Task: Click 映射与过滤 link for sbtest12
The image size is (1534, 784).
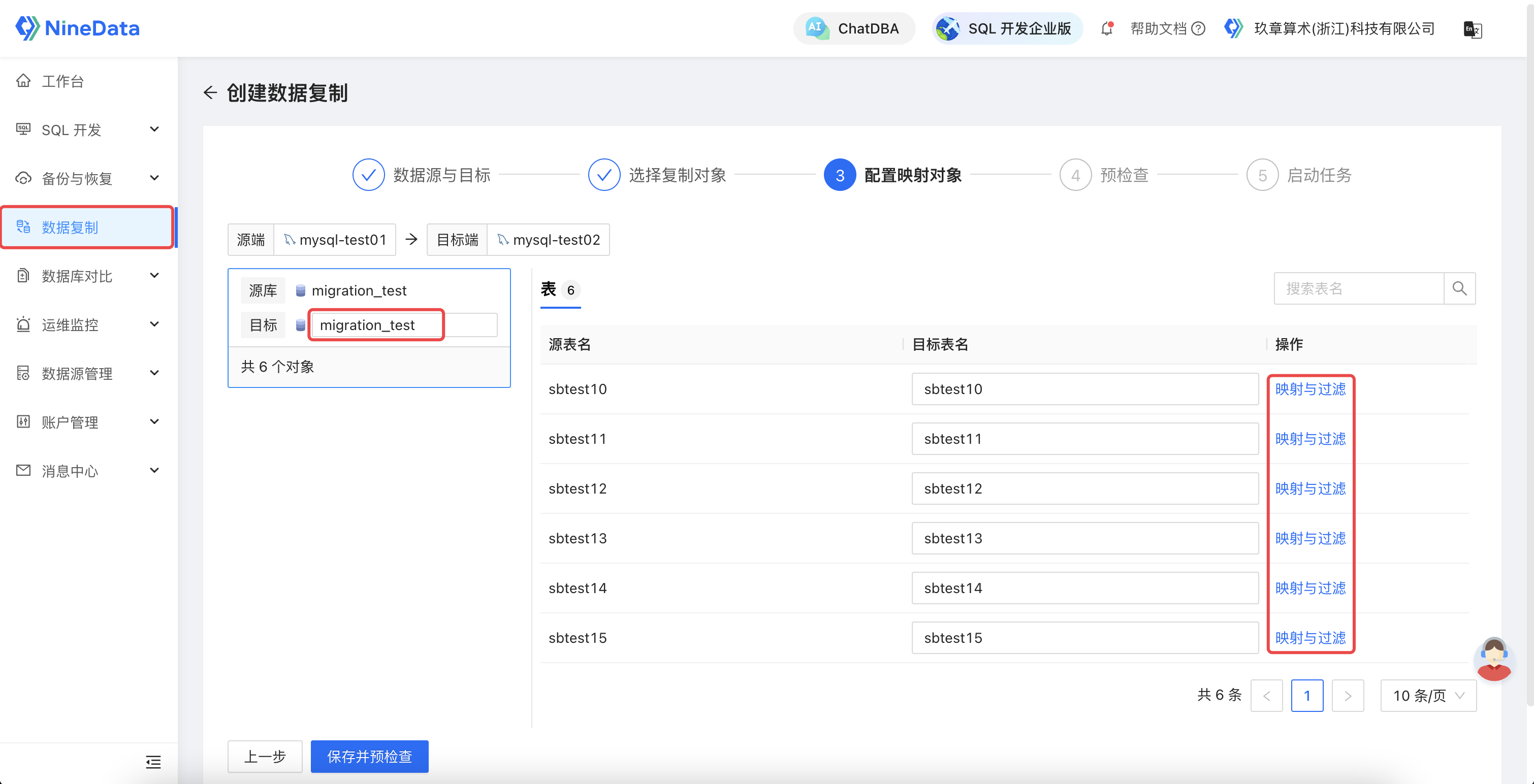Action: [1310, 488]
